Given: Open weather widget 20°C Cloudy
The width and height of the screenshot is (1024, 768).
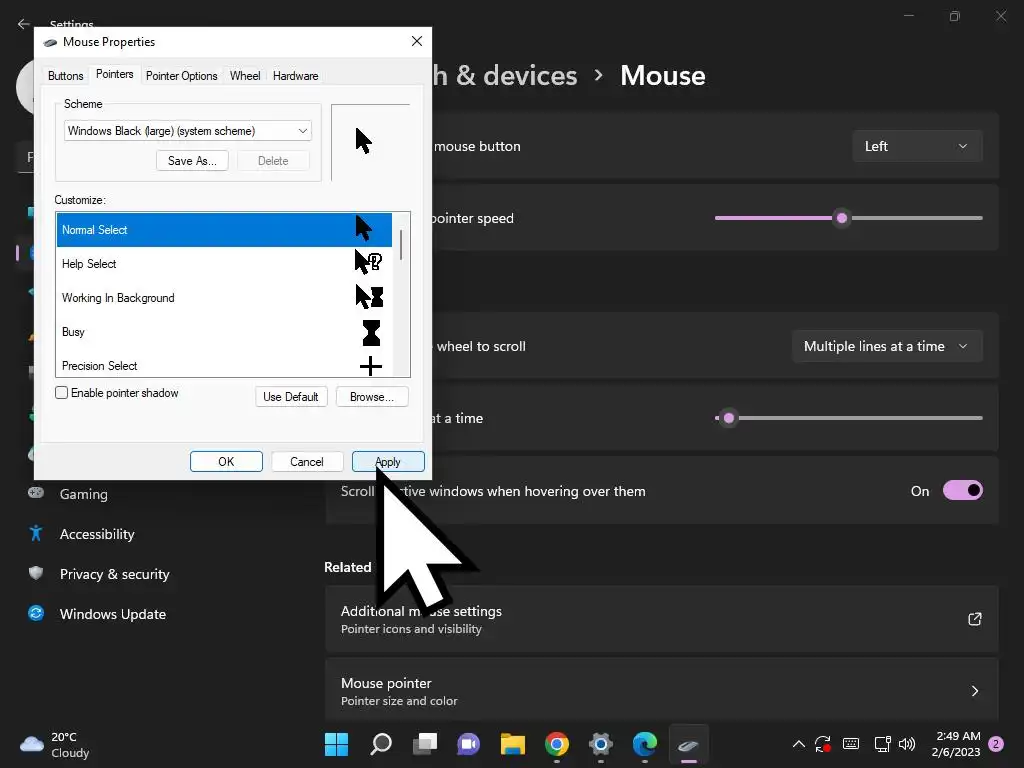Looking at the screenshot, I should click(55, 744).
